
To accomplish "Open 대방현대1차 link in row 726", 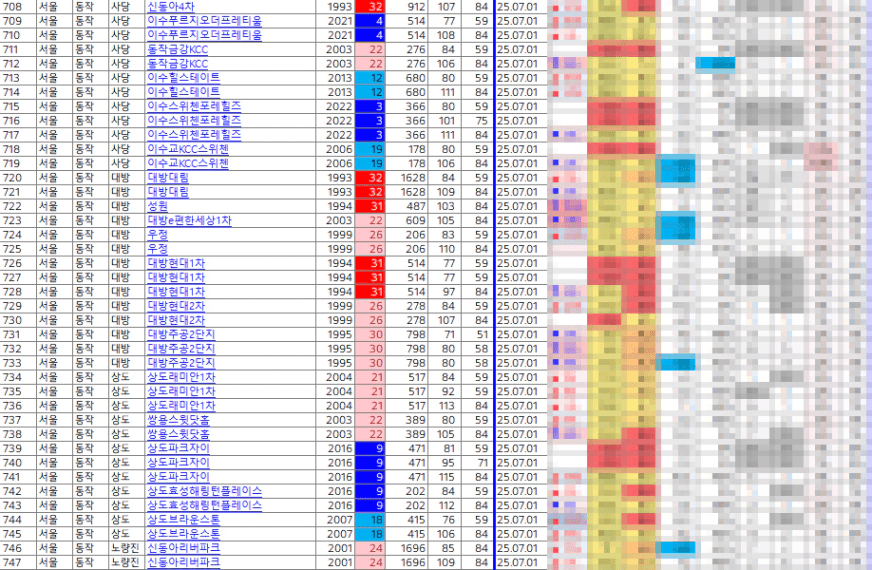I will tap(176, 263).
